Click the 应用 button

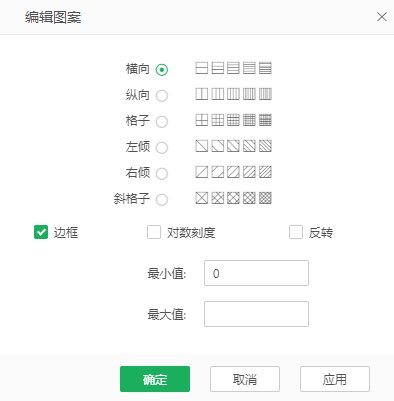[x=335, y=379]
